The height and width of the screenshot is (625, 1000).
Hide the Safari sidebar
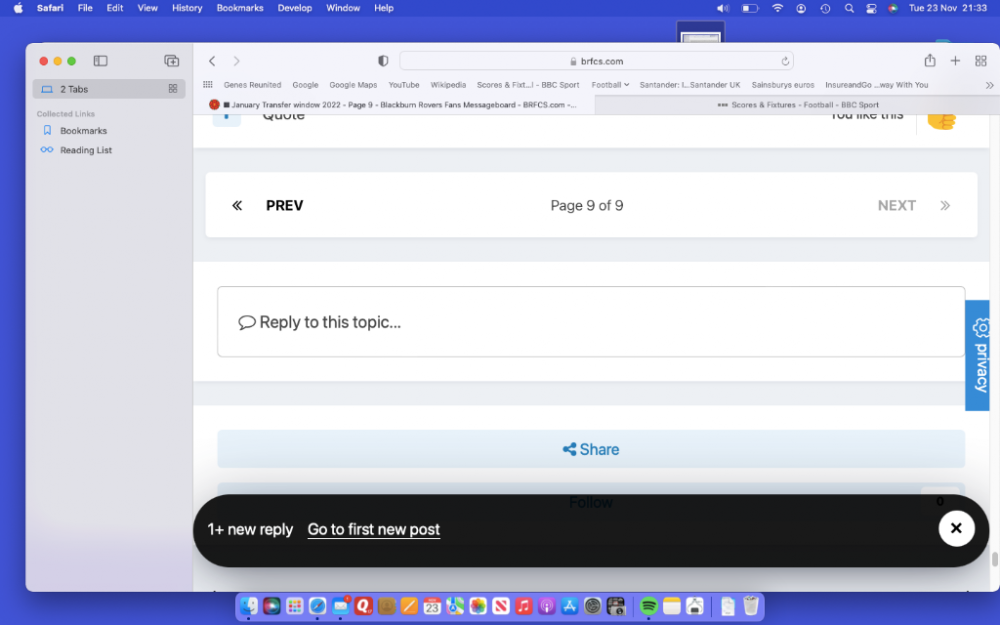100,61
